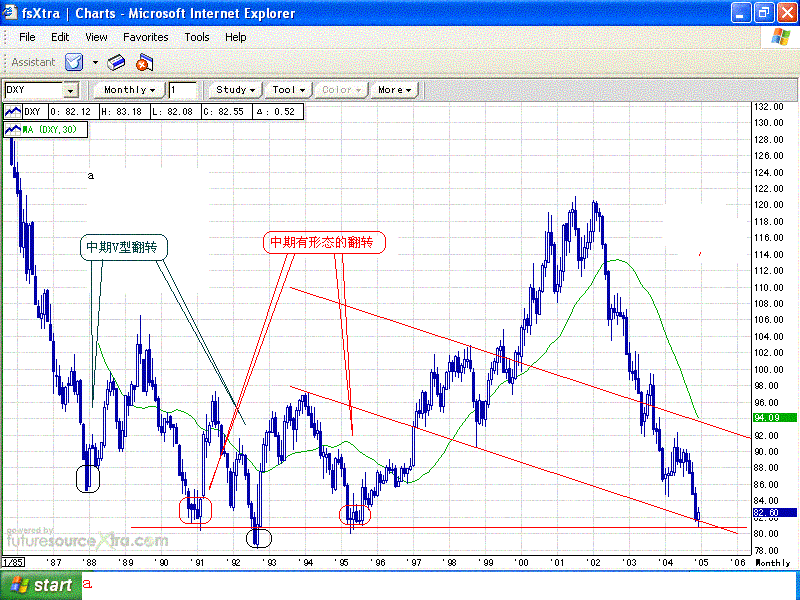The height and width of the screenshot is (600, 800).
Task: Click the Internet Explorer title bar icon
Action: point(12,13)
